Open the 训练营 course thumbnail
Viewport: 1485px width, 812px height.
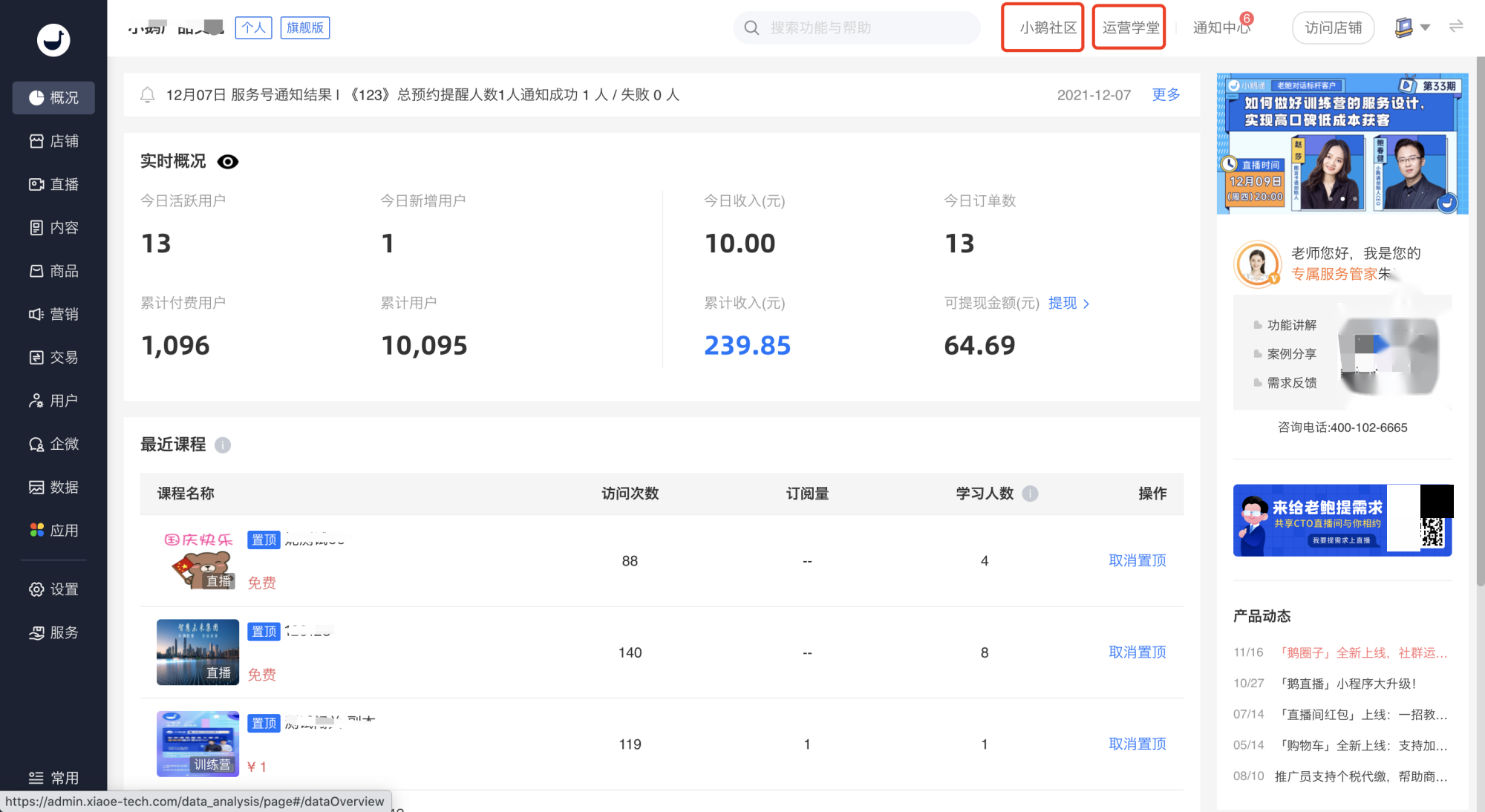(x=198, y=744)
